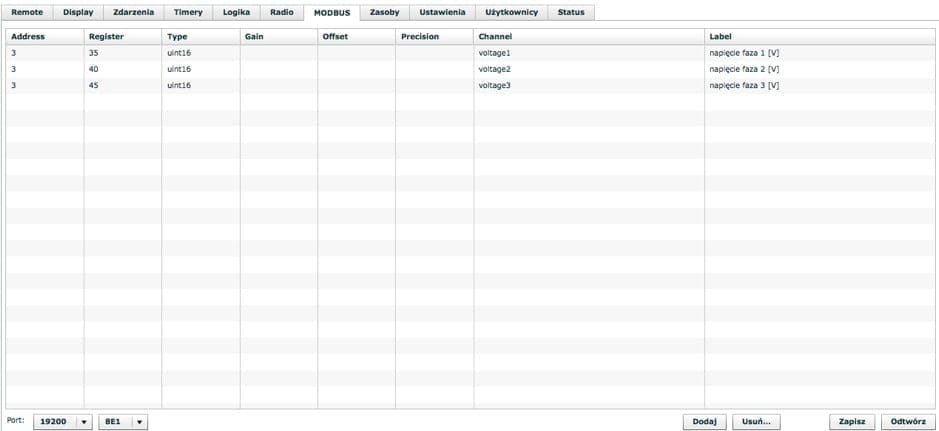Click the Odtwórz button
The width and height of the screenshot is (939, 431).
coord(909,422)
